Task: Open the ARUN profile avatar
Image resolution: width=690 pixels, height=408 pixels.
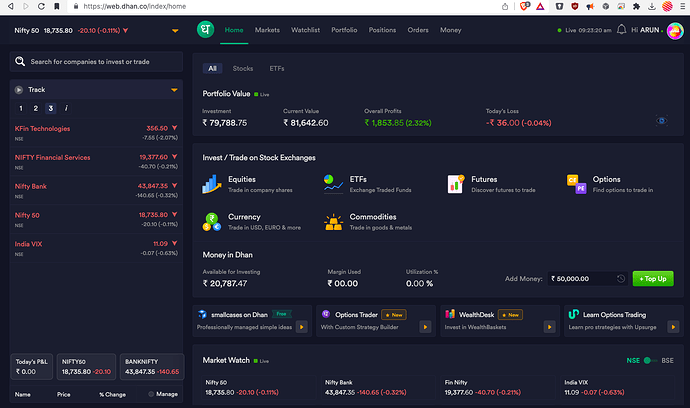Action: click(675, 31)
